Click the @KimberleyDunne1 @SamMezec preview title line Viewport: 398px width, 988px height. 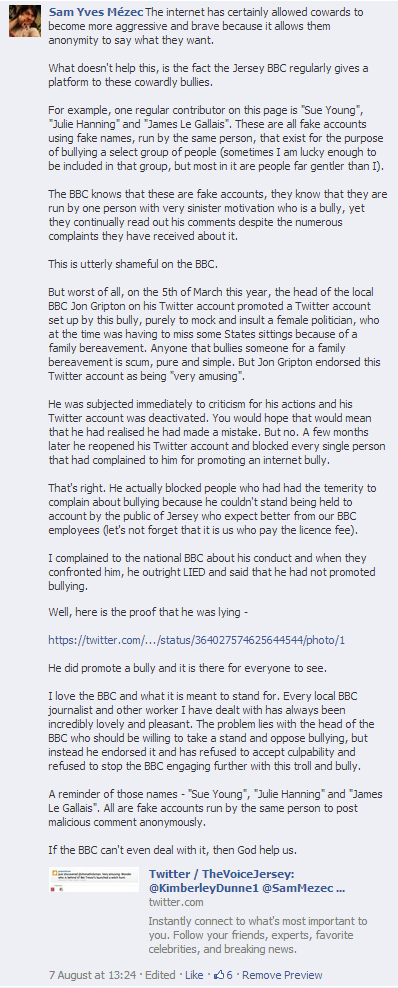(247, 888)
